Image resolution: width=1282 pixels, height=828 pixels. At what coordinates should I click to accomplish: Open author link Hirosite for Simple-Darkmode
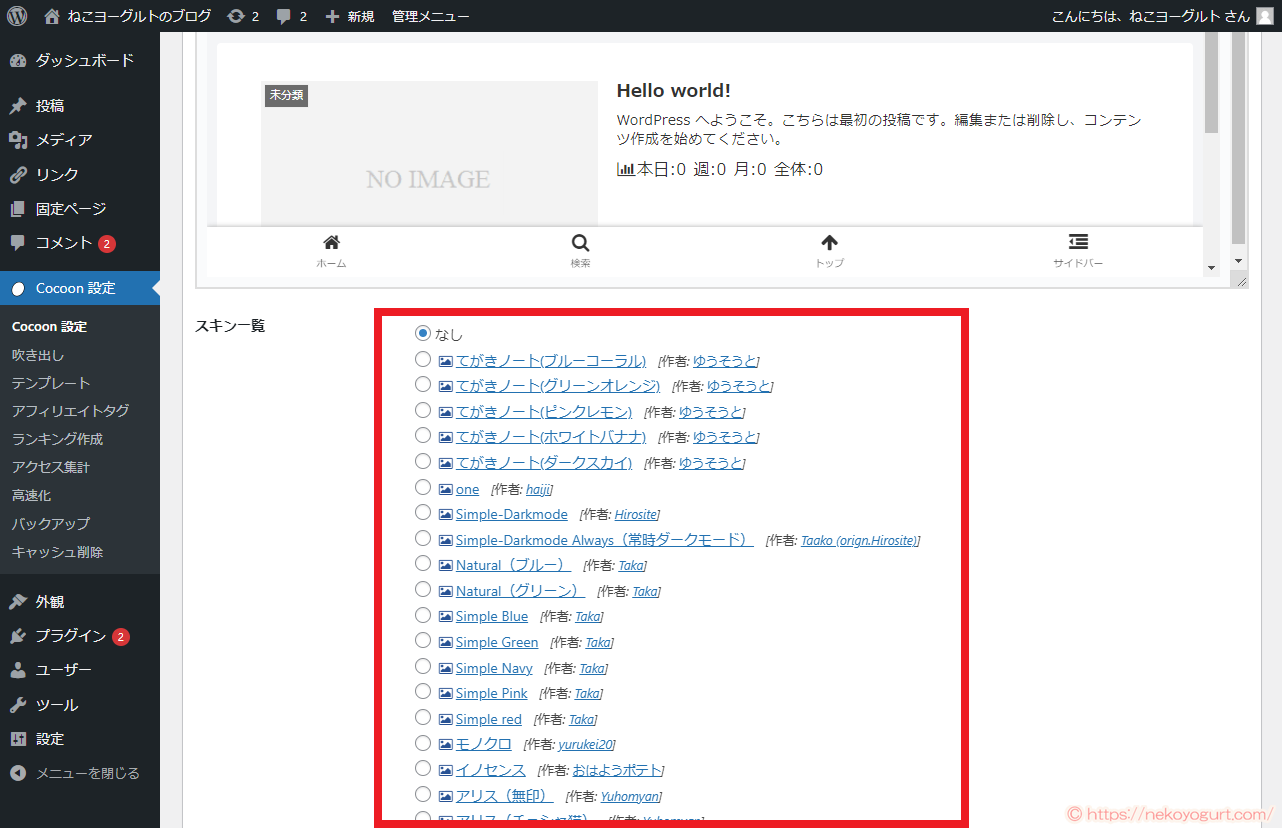(636, 514)
